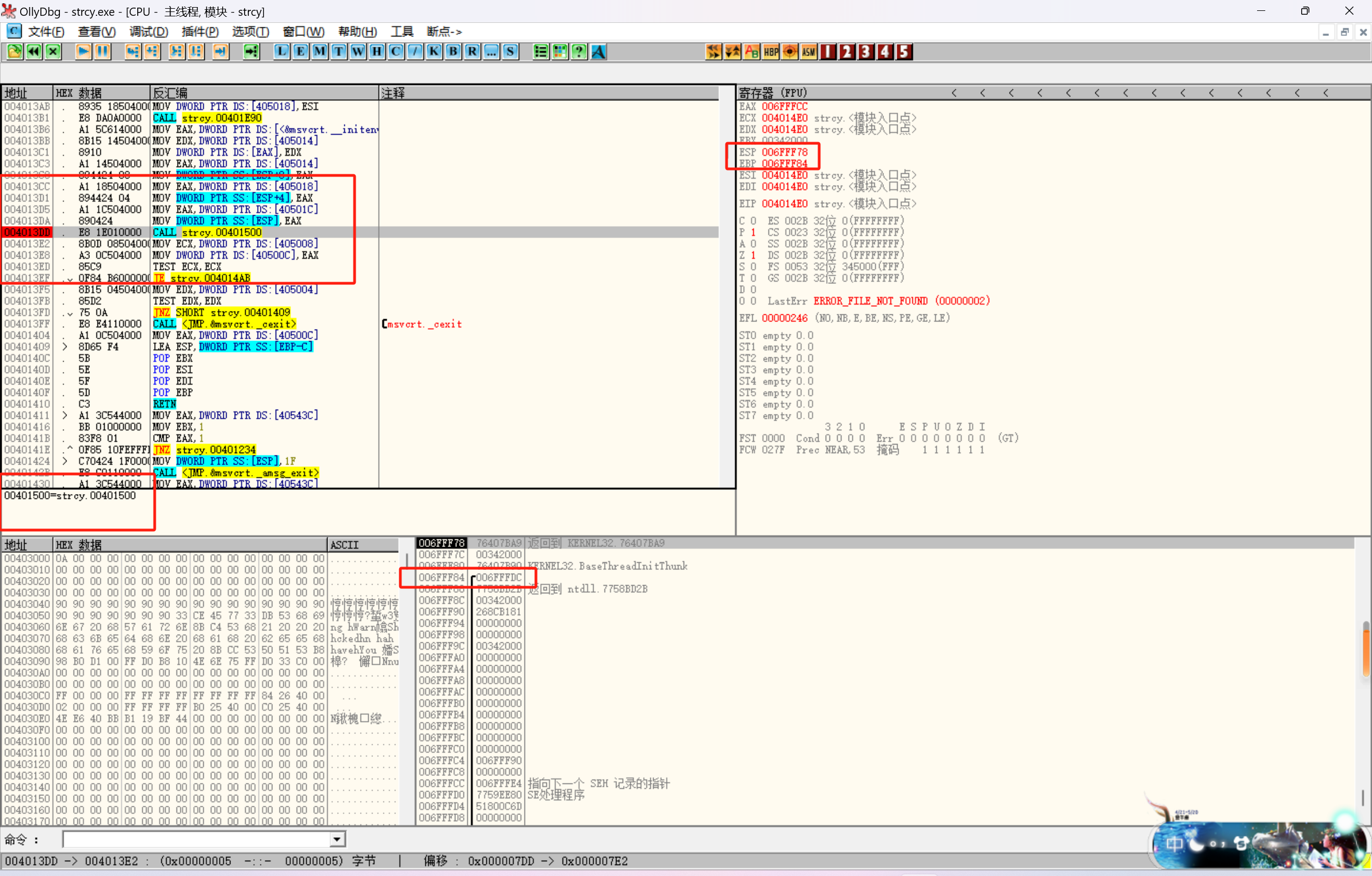
Task: Open the 文件(F) menu
Action: (x=46, y=32)
